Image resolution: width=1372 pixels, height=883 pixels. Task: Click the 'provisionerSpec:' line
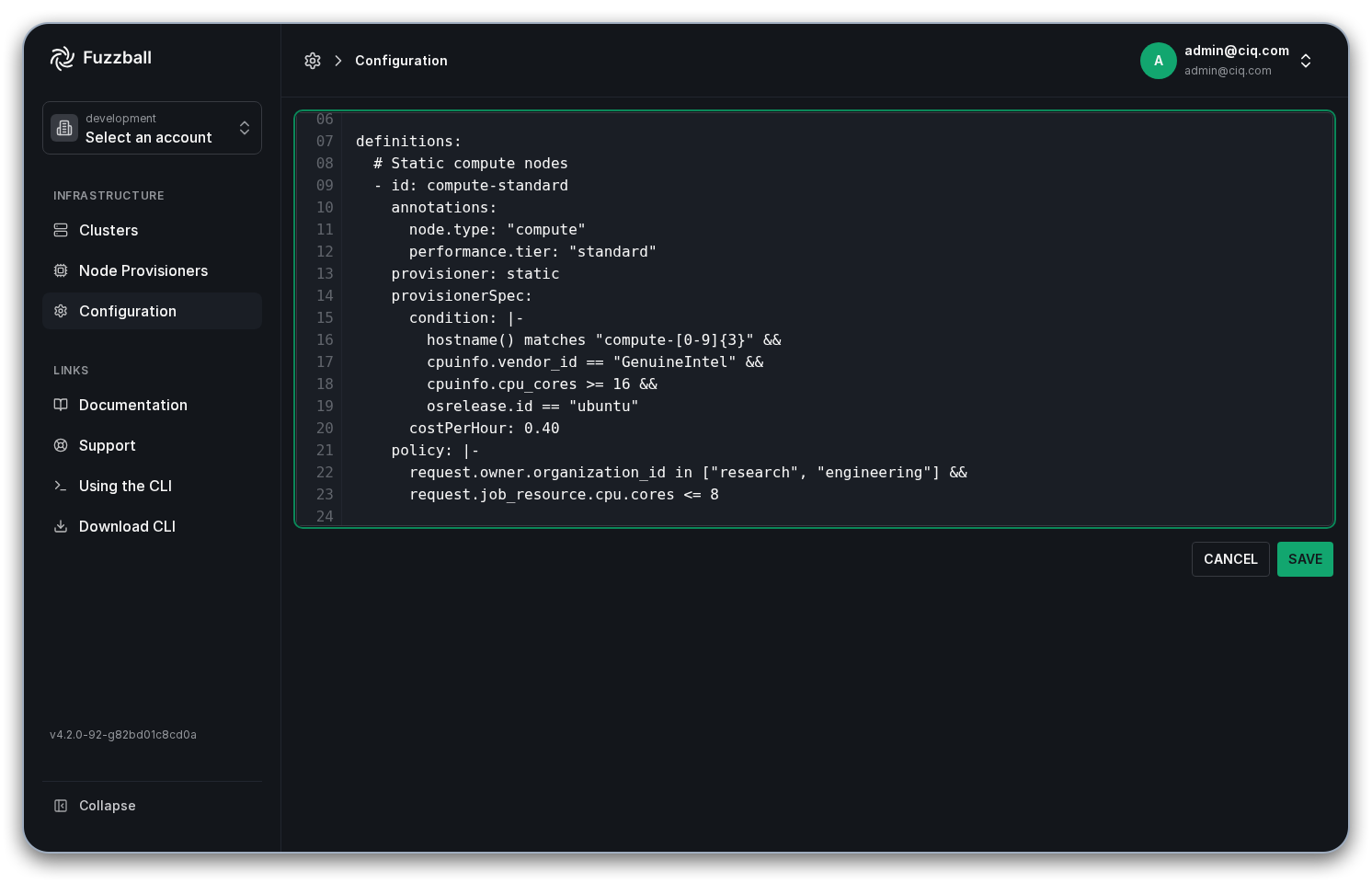click(462, 295)
